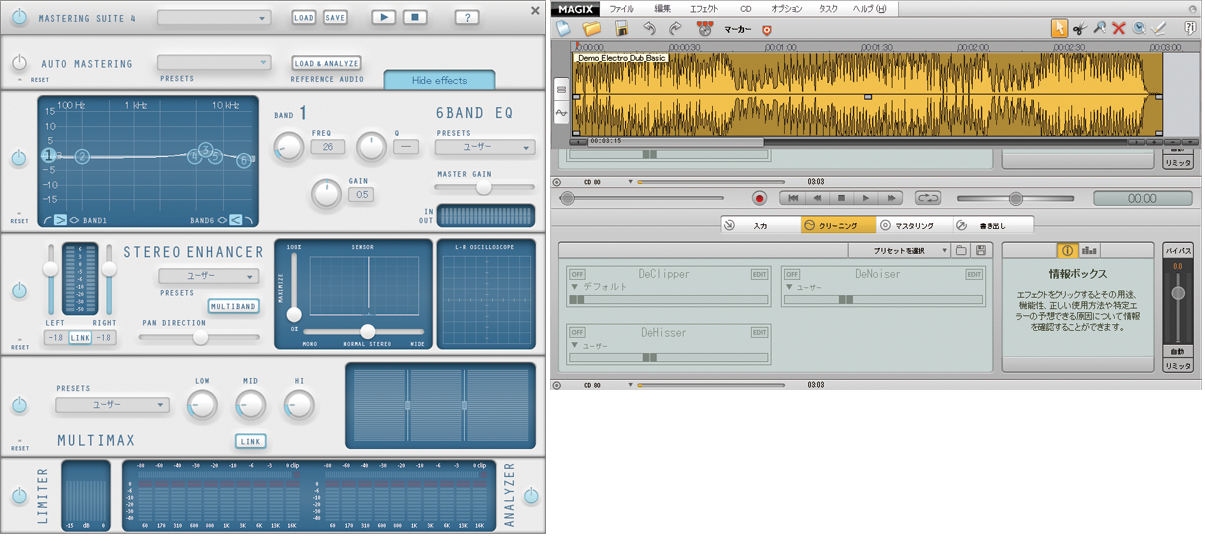Click the fast-forward transport button
The width and height of the screenshot is (1205, 541).
pyautogui.click(x=891, y=199)
